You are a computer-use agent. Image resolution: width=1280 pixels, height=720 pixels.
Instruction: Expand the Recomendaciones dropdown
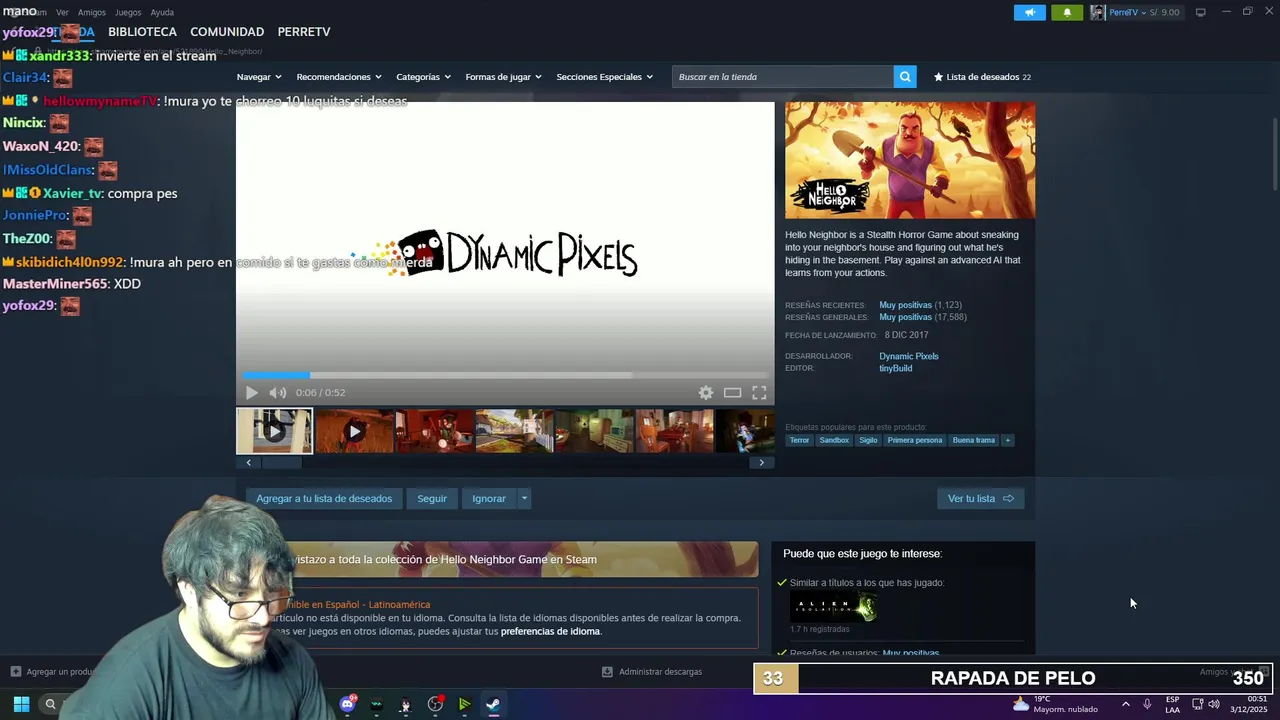339,77
